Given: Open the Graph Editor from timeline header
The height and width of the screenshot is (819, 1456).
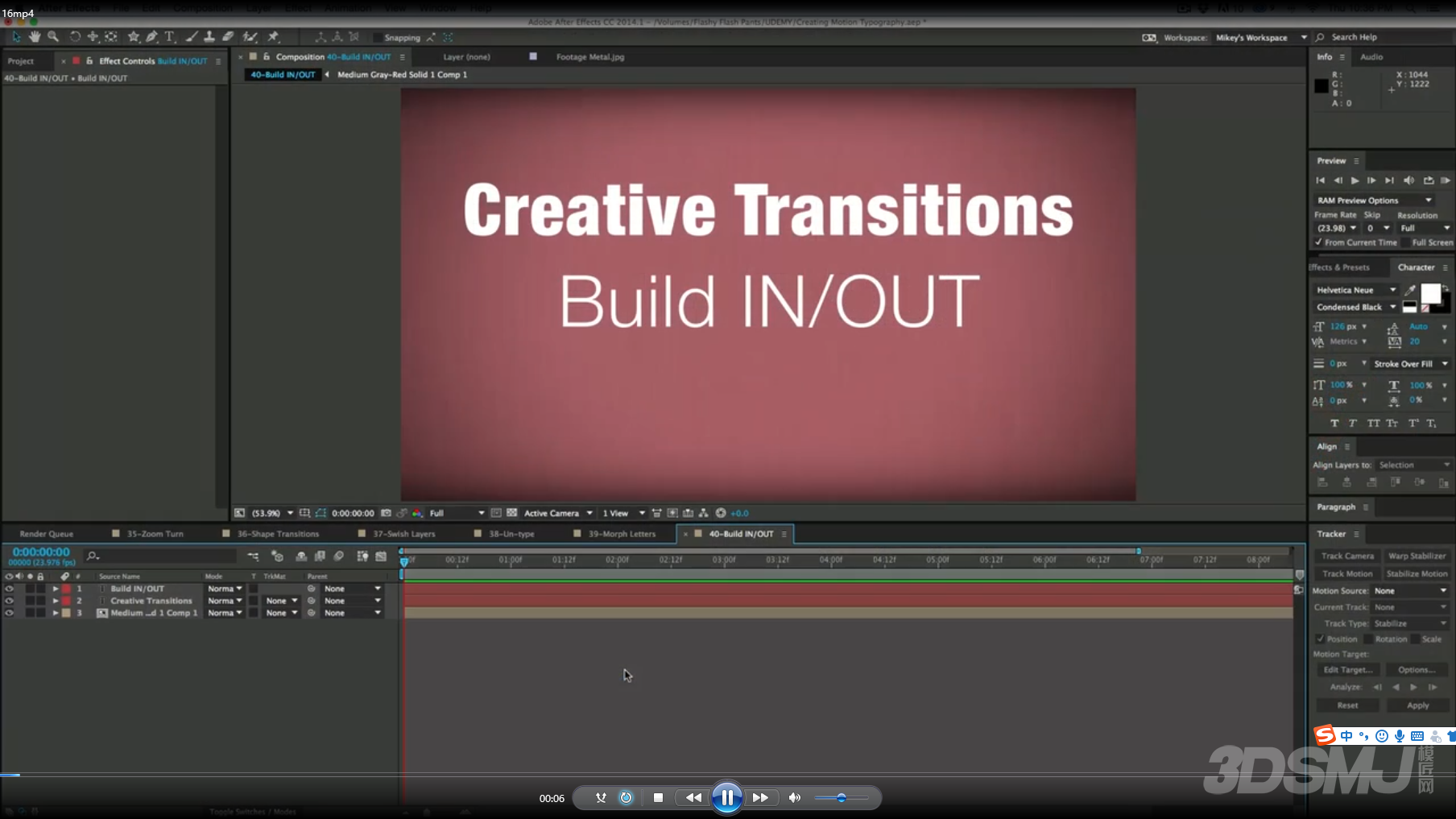Looking at the screenshot, I should pos(381,556).
